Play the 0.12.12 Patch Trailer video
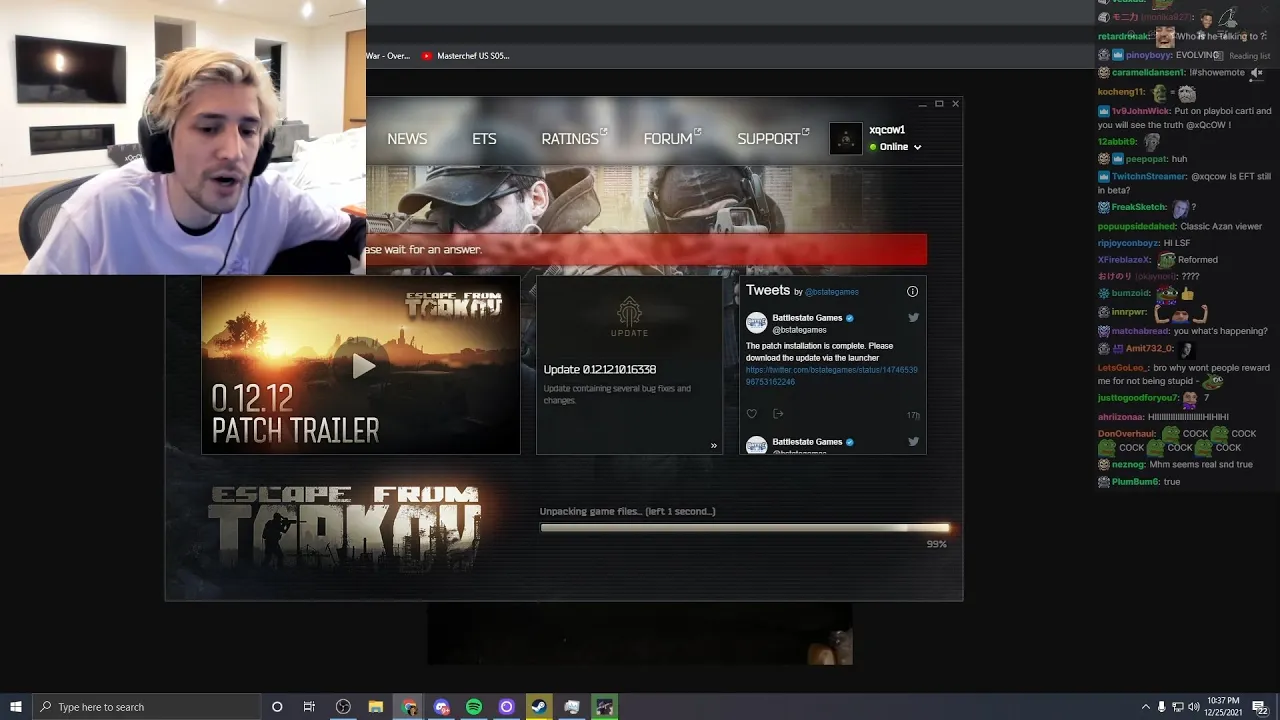Screen dimensions: 1280x720 (x=363, y=366)
